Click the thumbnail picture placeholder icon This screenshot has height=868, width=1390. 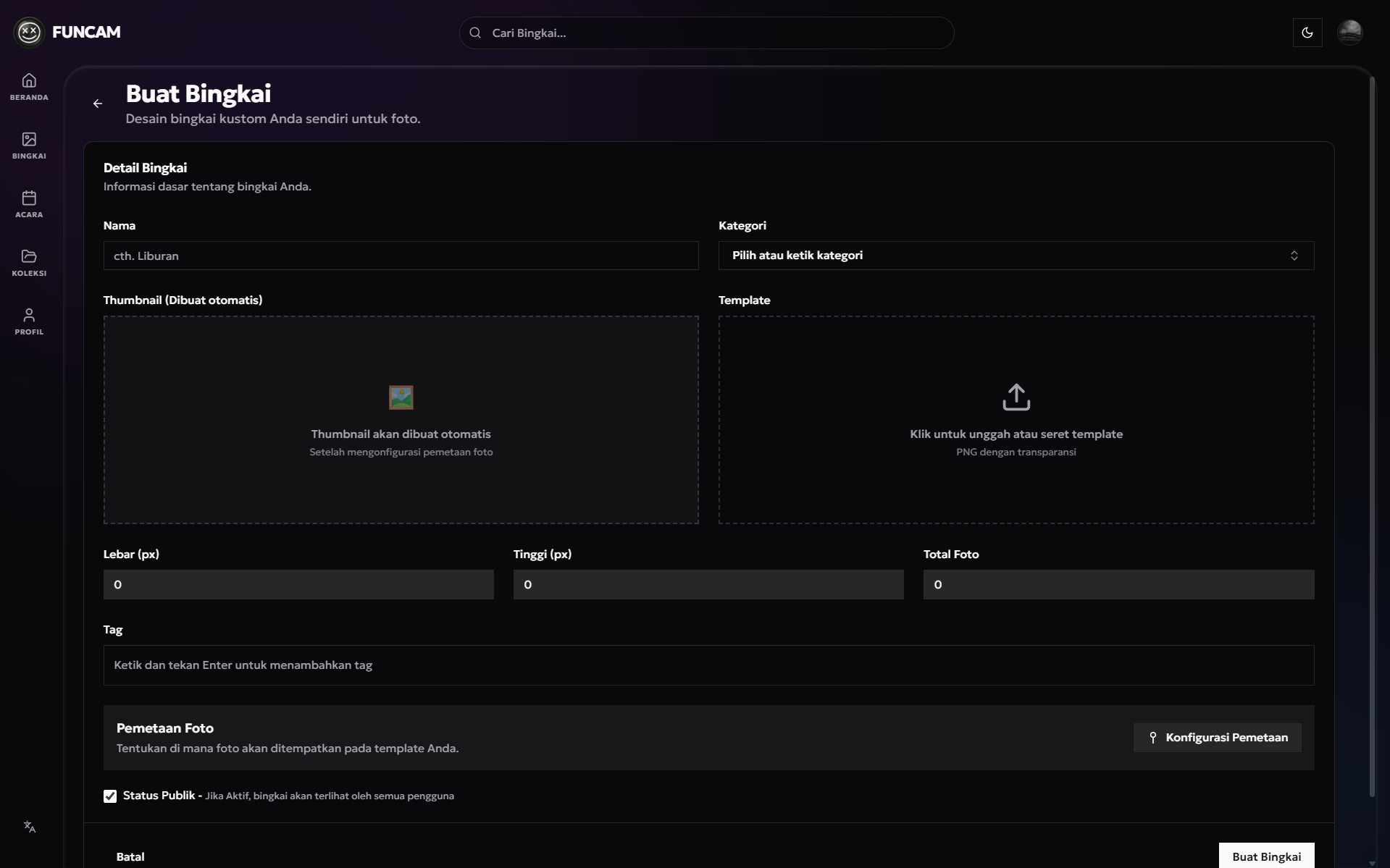401,397
